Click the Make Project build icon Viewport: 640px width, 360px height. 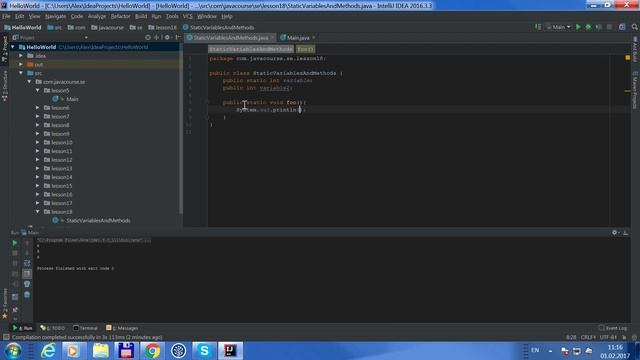538,27
